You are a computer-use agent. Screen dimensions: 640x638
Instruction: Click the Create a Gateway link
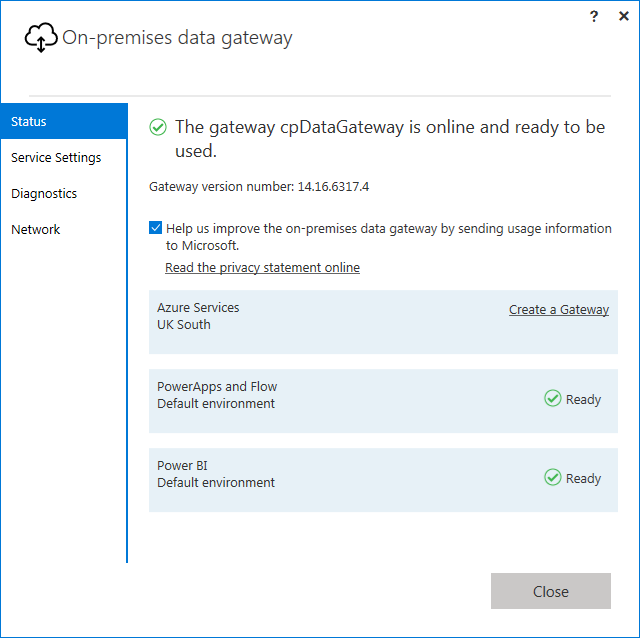click(x=558, y=309)
